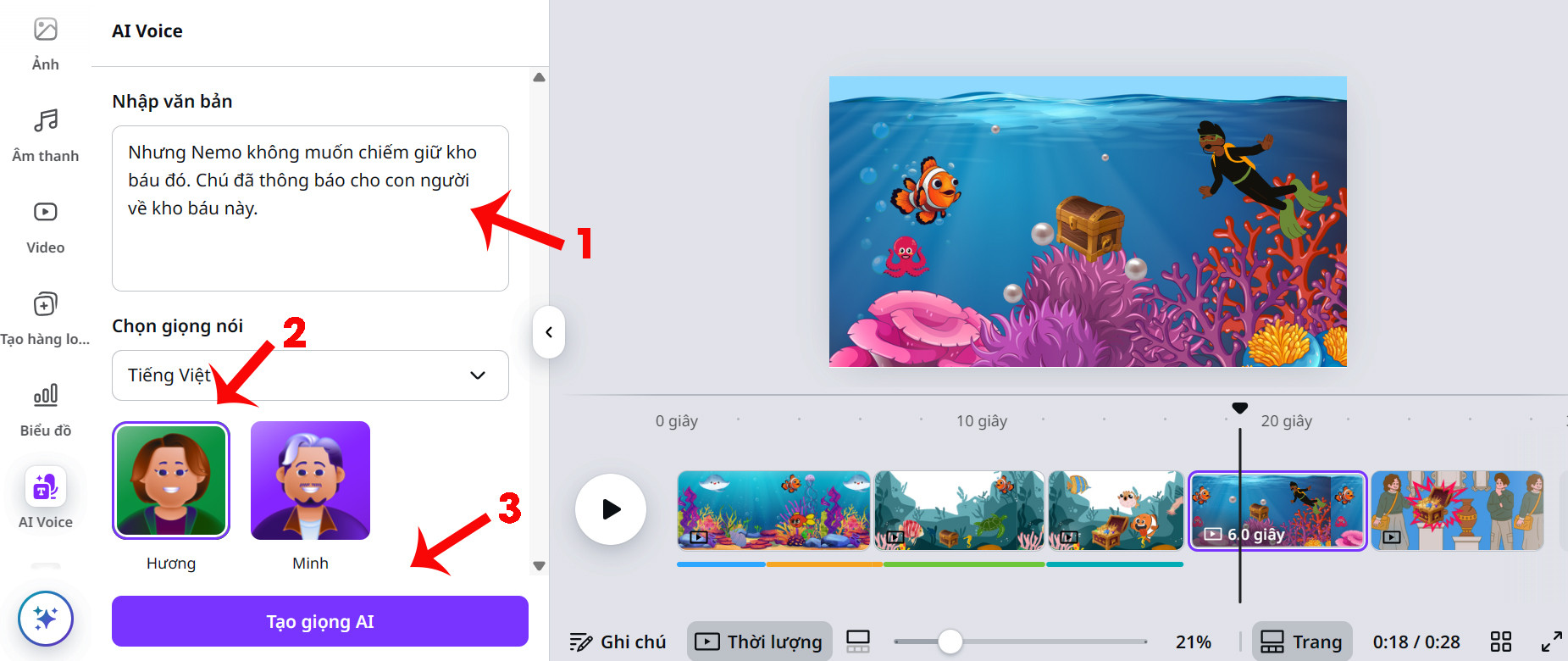
Task: Select the third clip with open treasure chest
Action: (1116, 511)
